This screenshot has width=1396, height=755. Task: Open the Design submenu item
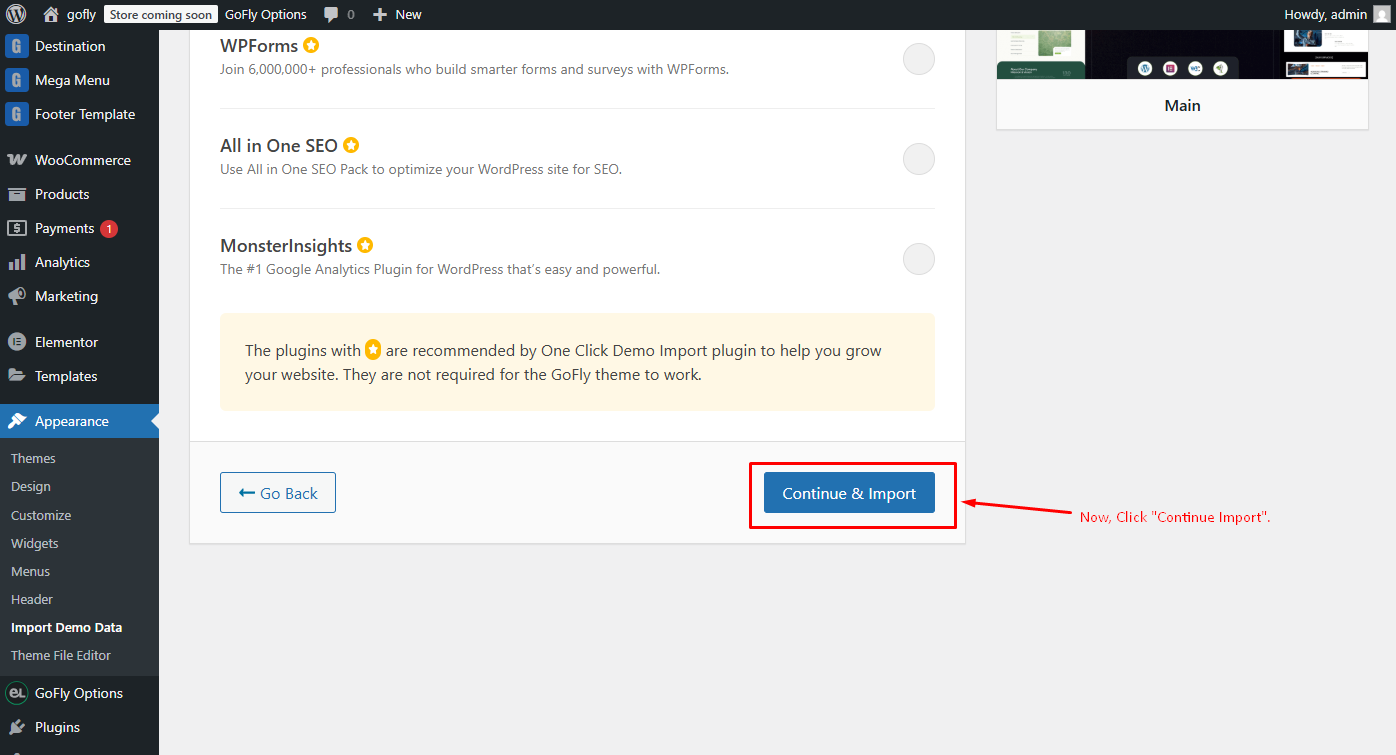(30, 486)
